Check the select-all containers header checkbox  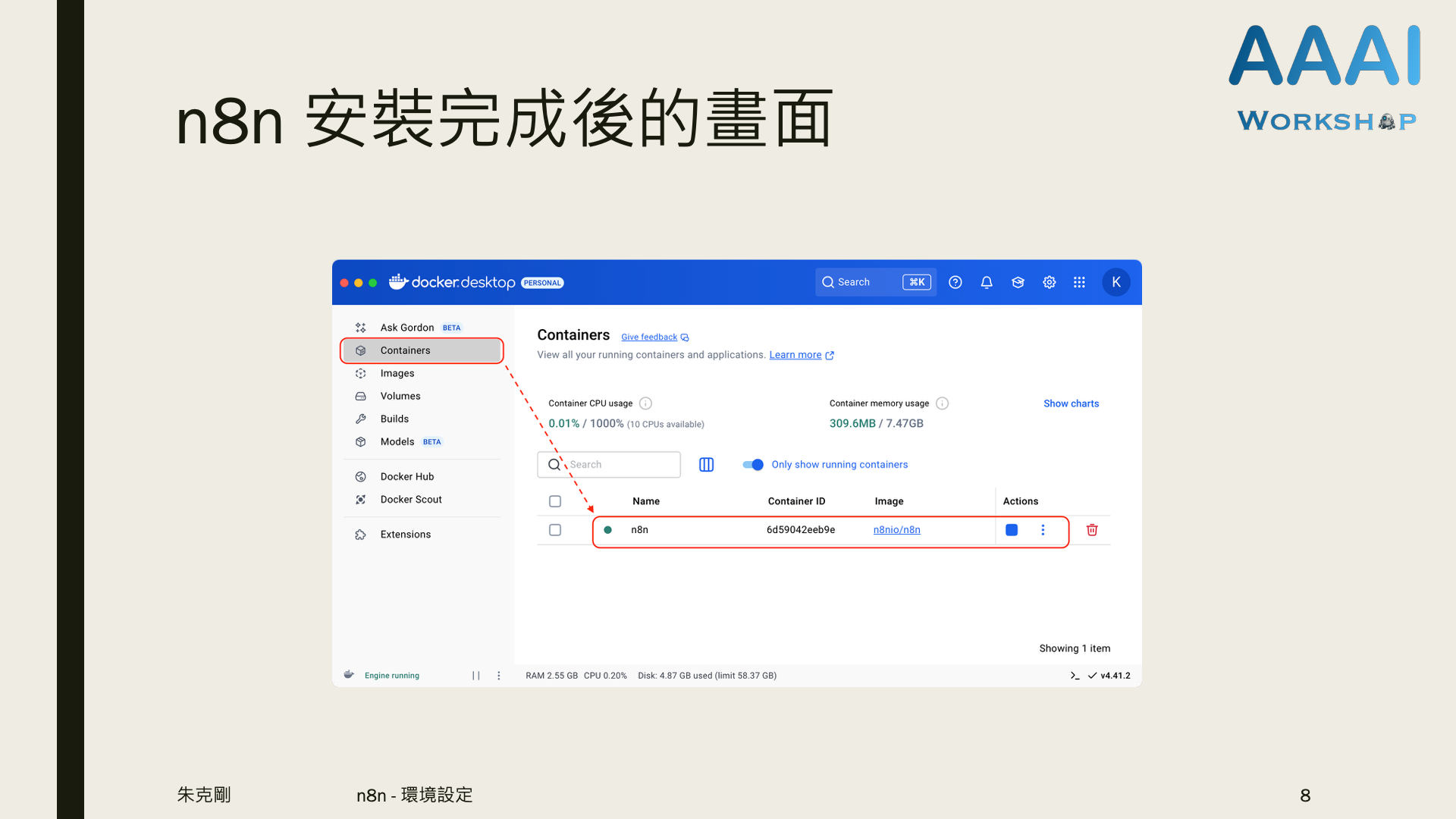(x=555, y=501)
